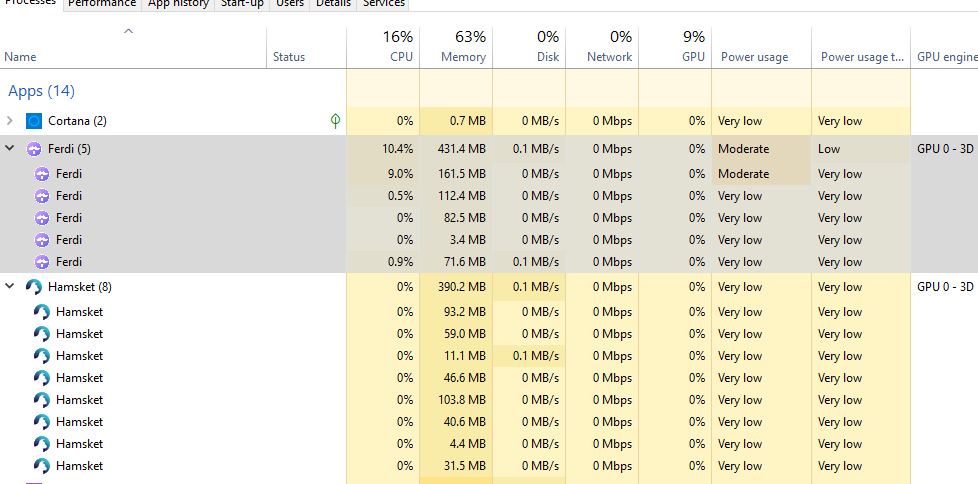Sort by the 0% Disk column header
The width and height of the screenshot is (978, 484).
(x=529, y=47)
